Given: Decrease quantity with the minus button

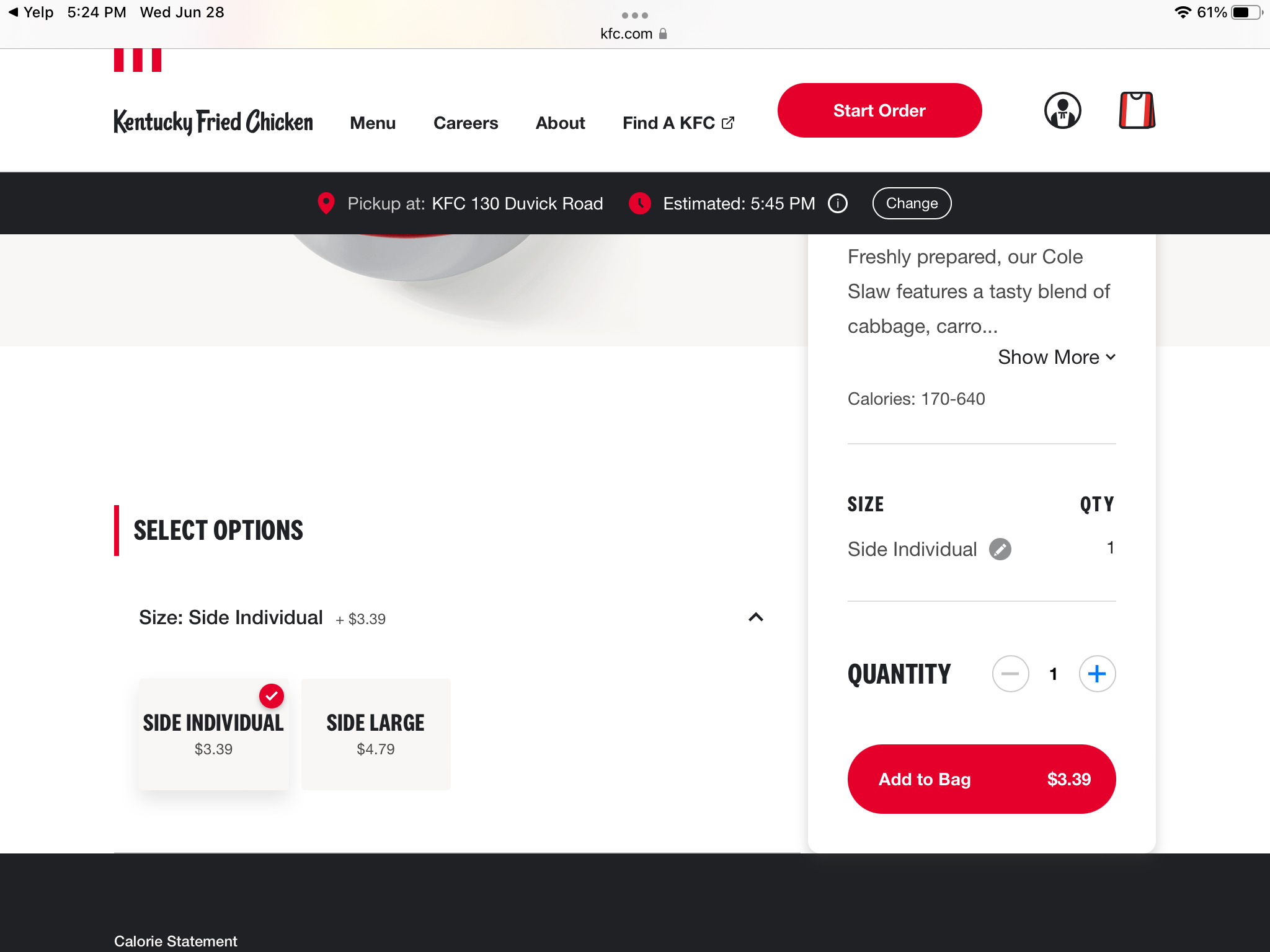Looking at the screenshot, I should tap(1010, 674).
